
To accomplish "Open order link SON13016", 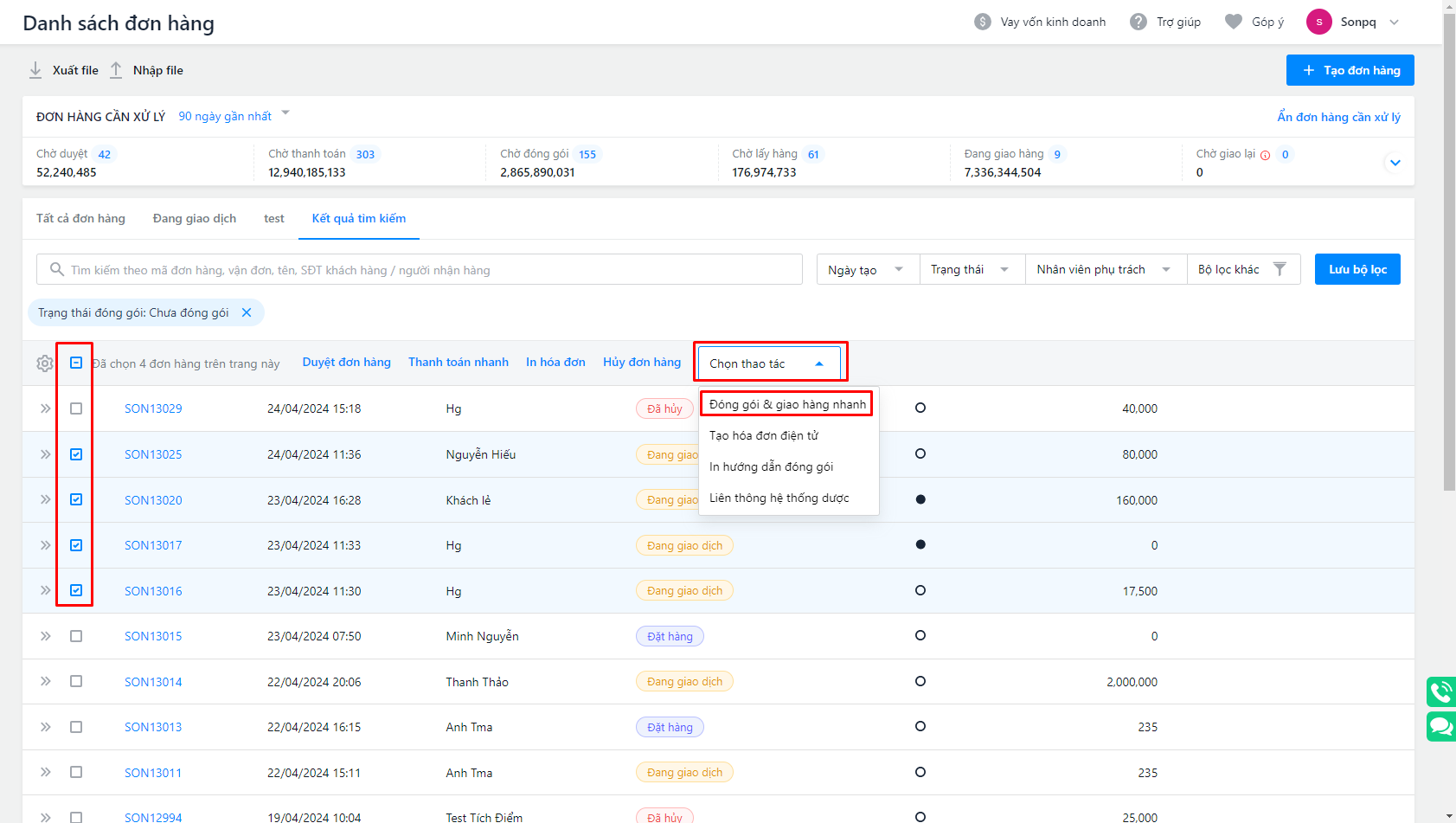I will [x=153, y=591].
